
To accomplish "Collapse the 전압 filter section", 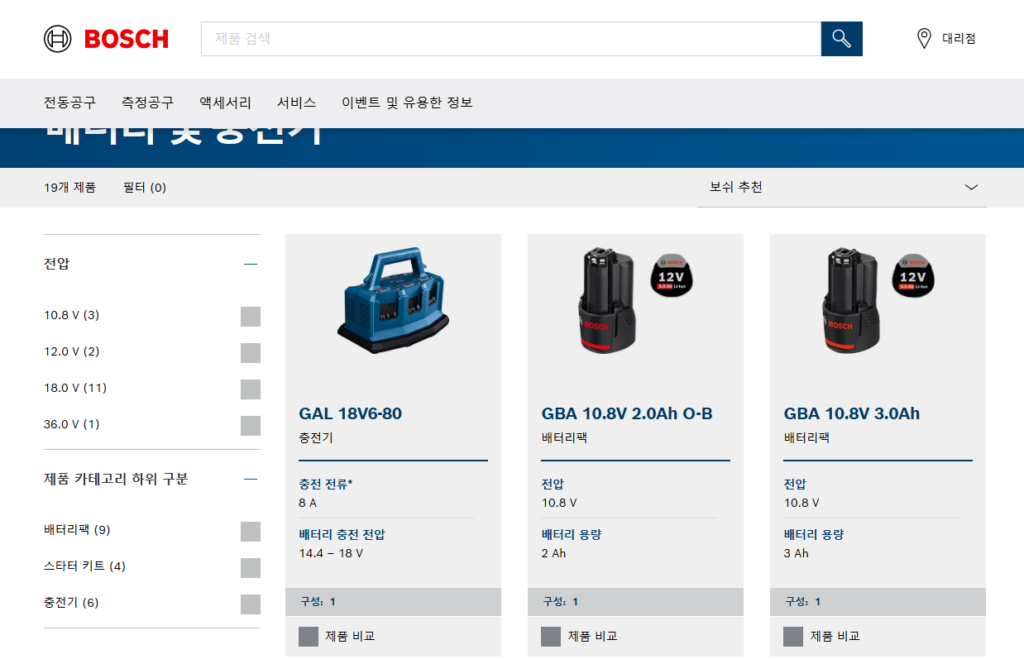I will tap(251, 264).
